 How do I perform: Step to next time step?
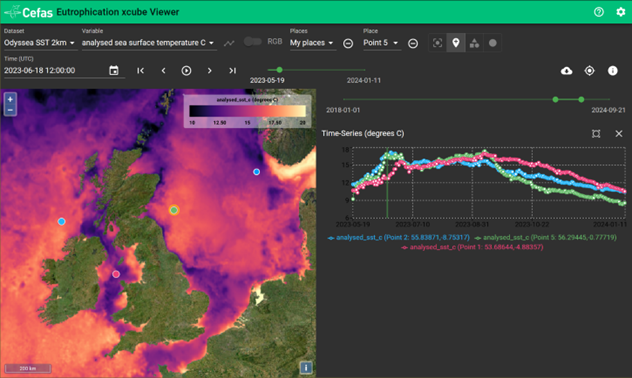209,71
